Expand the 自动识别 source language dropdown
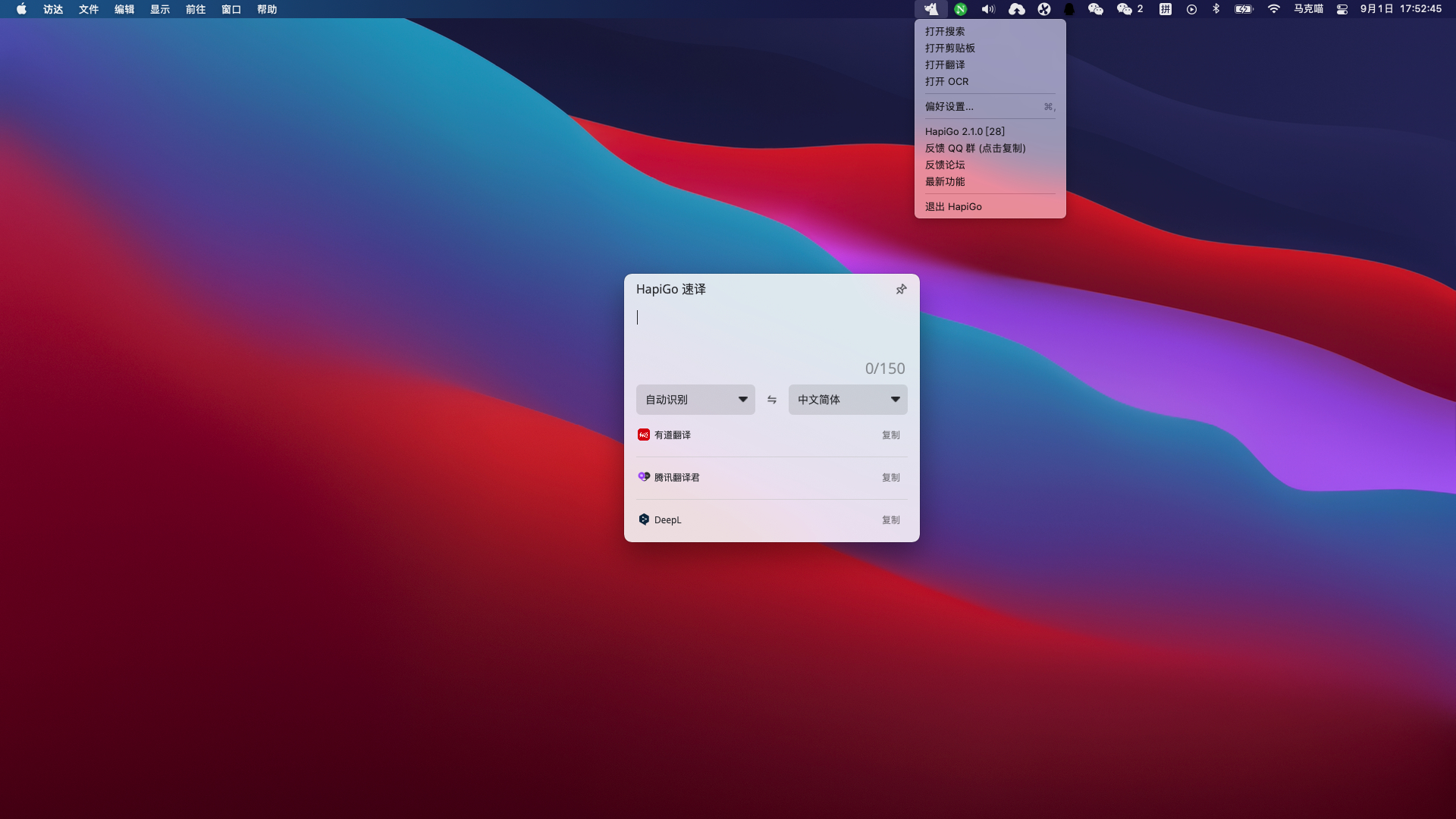 695,400
